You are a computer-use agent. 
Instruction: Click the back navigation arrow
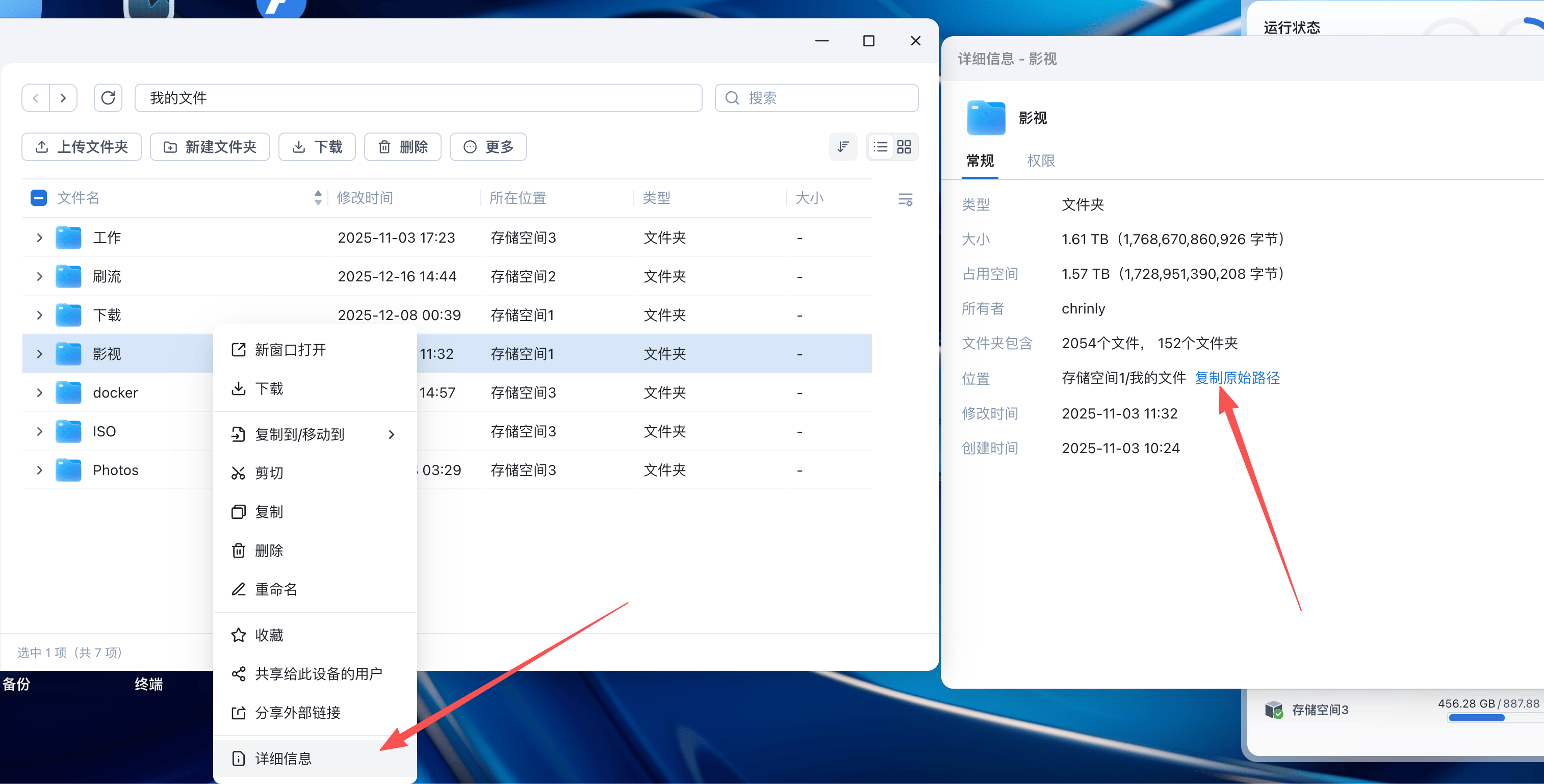coord(36,98)
